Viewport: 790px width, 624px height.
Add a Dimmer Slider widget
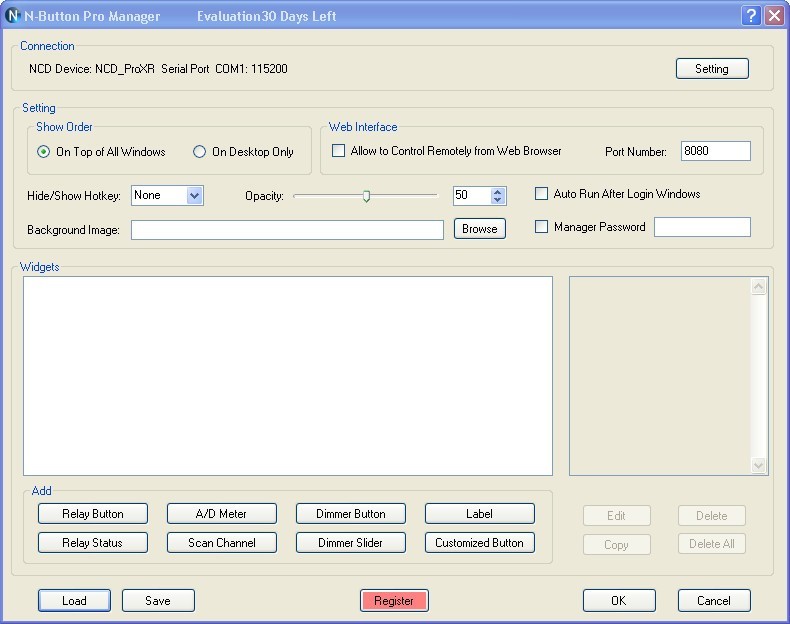(x=351, y=543)
